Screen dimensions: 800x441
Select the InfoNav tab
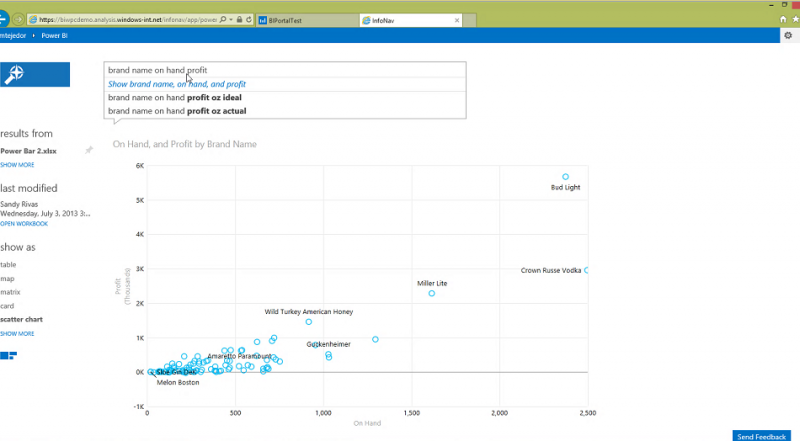[x=411, y=20]
